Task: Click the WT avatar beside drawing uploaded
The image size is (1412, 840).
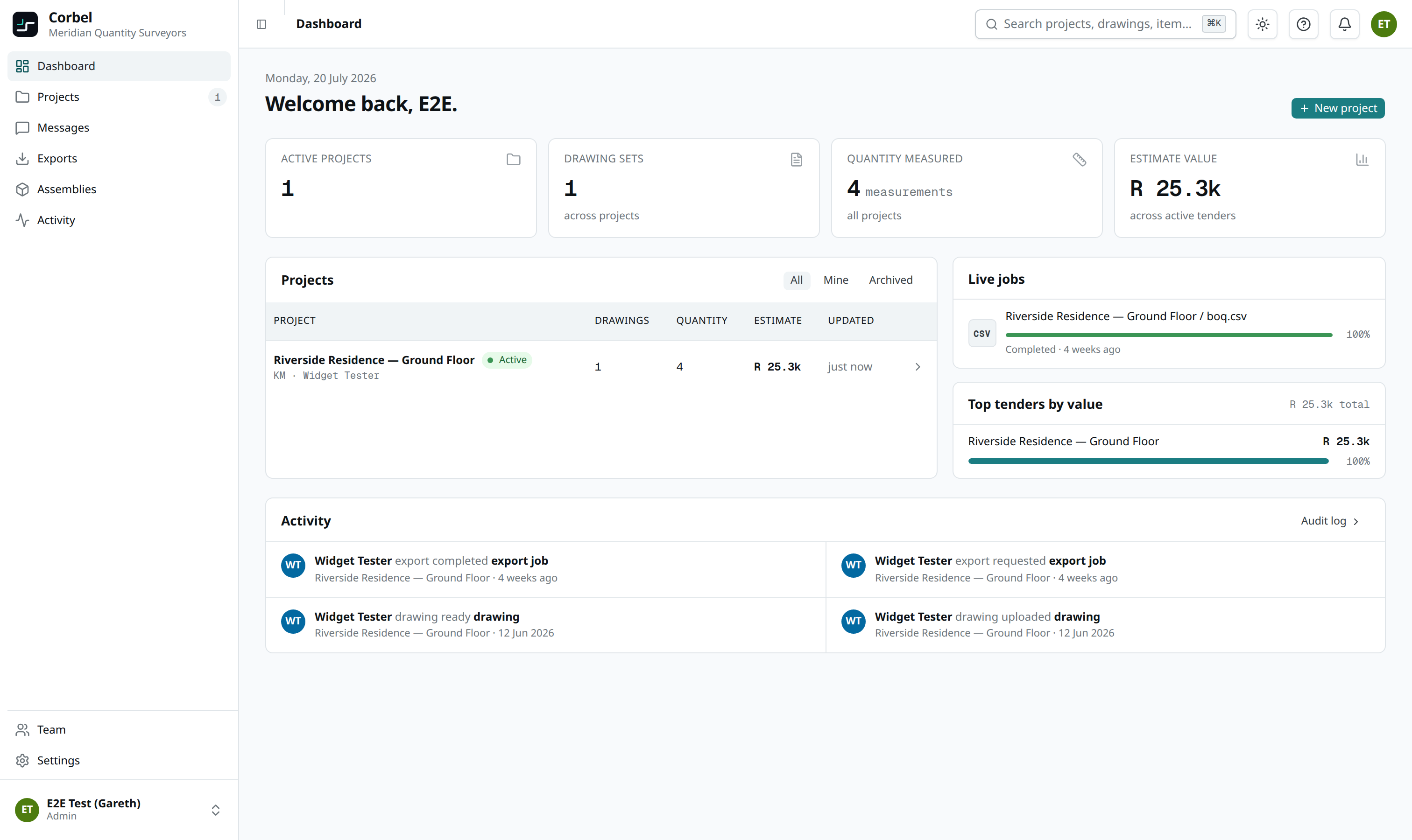Action: (x=853, y=622)
